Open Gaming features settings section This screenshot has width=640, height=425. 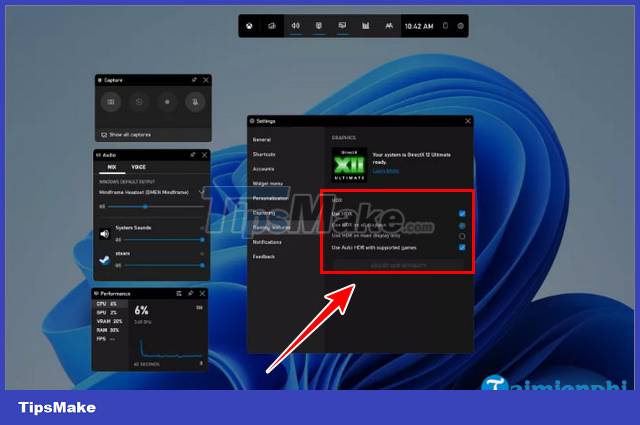271,227
